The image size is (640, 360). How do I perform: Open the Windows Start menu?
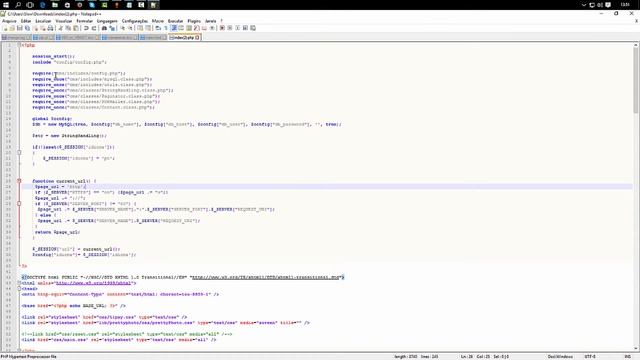[6, 5]
